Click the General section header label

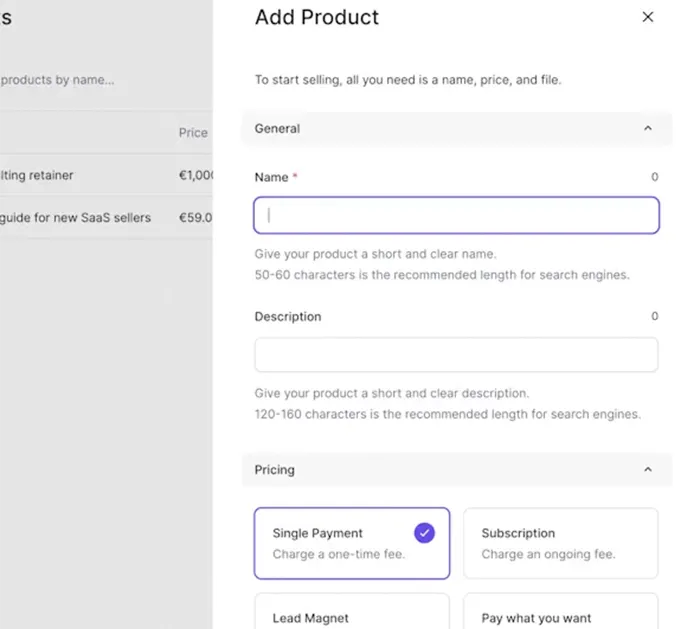click(277, 129)
